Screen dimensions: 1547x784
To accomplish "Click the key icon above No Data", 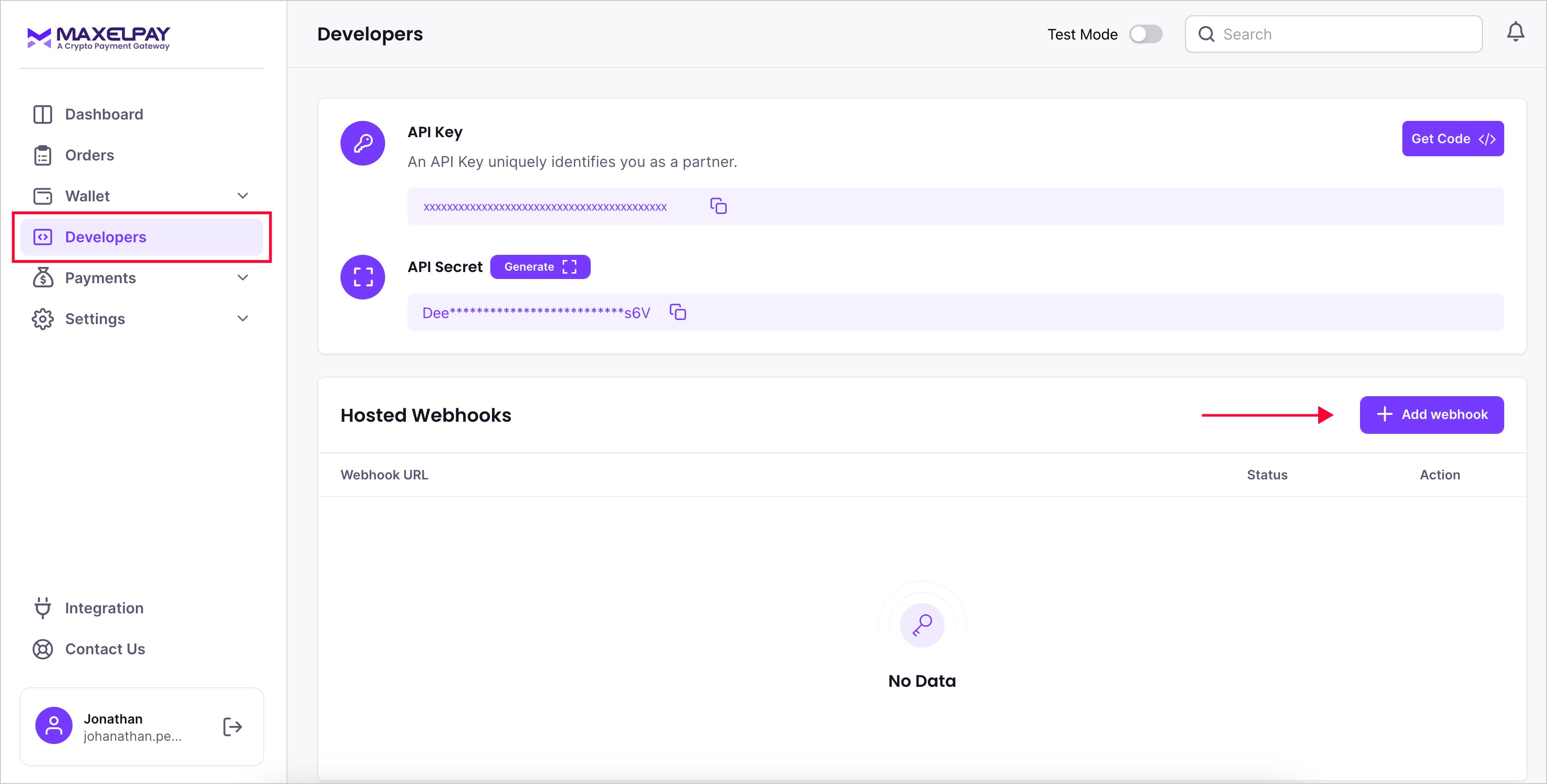I will pos(922,625).
